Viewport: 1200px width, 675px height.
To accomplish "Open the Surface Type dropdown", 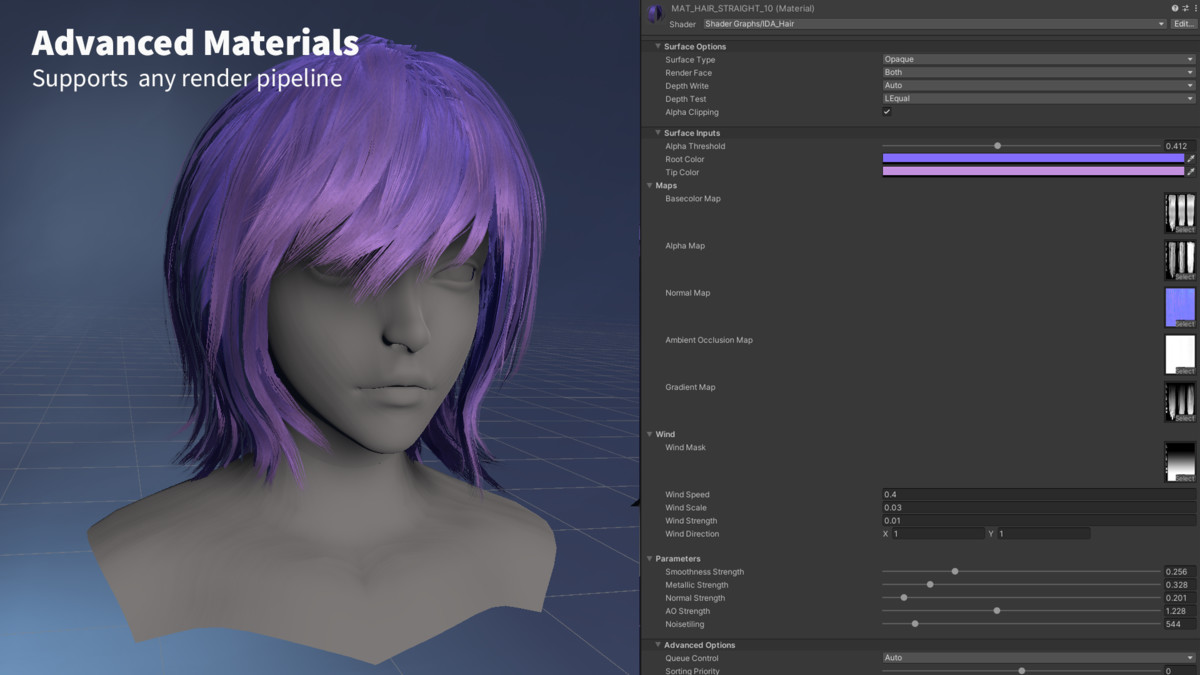I will [1038, 59].
